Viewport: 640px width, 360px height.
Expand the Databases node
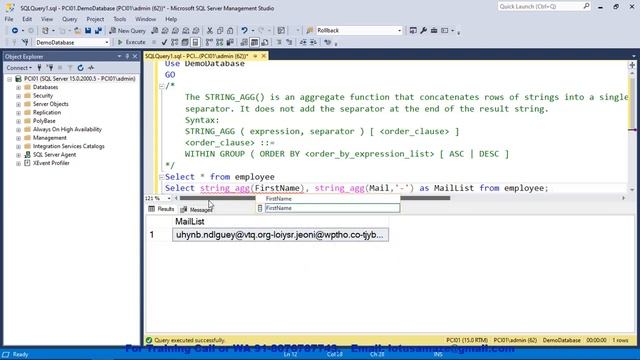click(x=18, y=87)
